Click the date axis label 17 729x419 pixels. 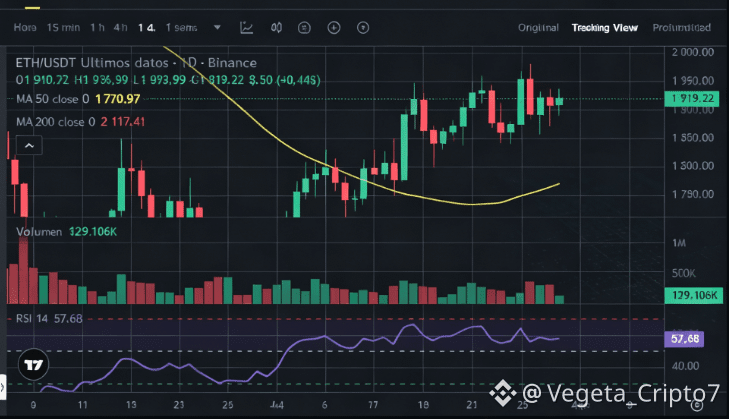point(373,405)
